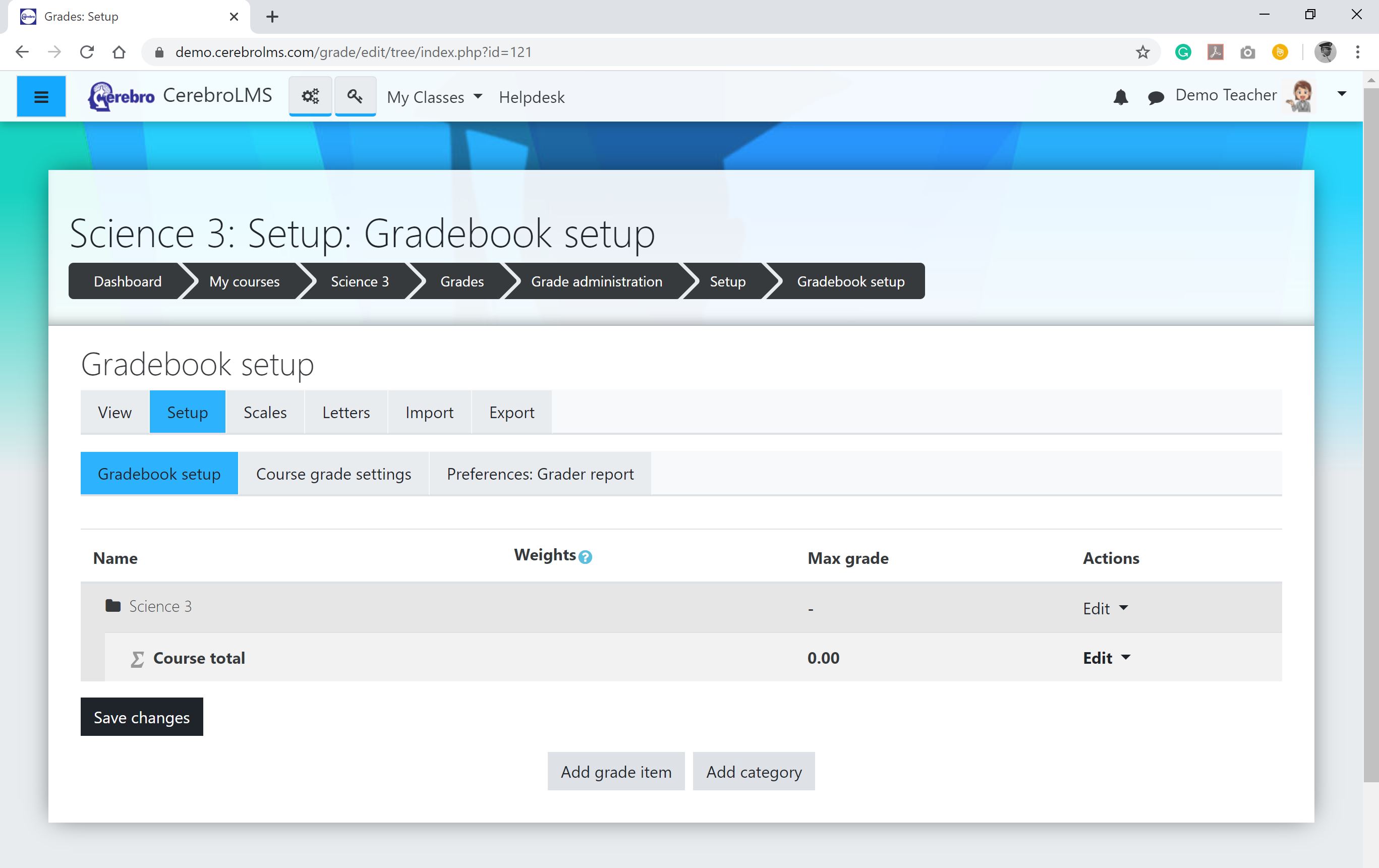Expand the My Classes dropdown
Screen dimensions: 1379x868
tap(434, 97)
